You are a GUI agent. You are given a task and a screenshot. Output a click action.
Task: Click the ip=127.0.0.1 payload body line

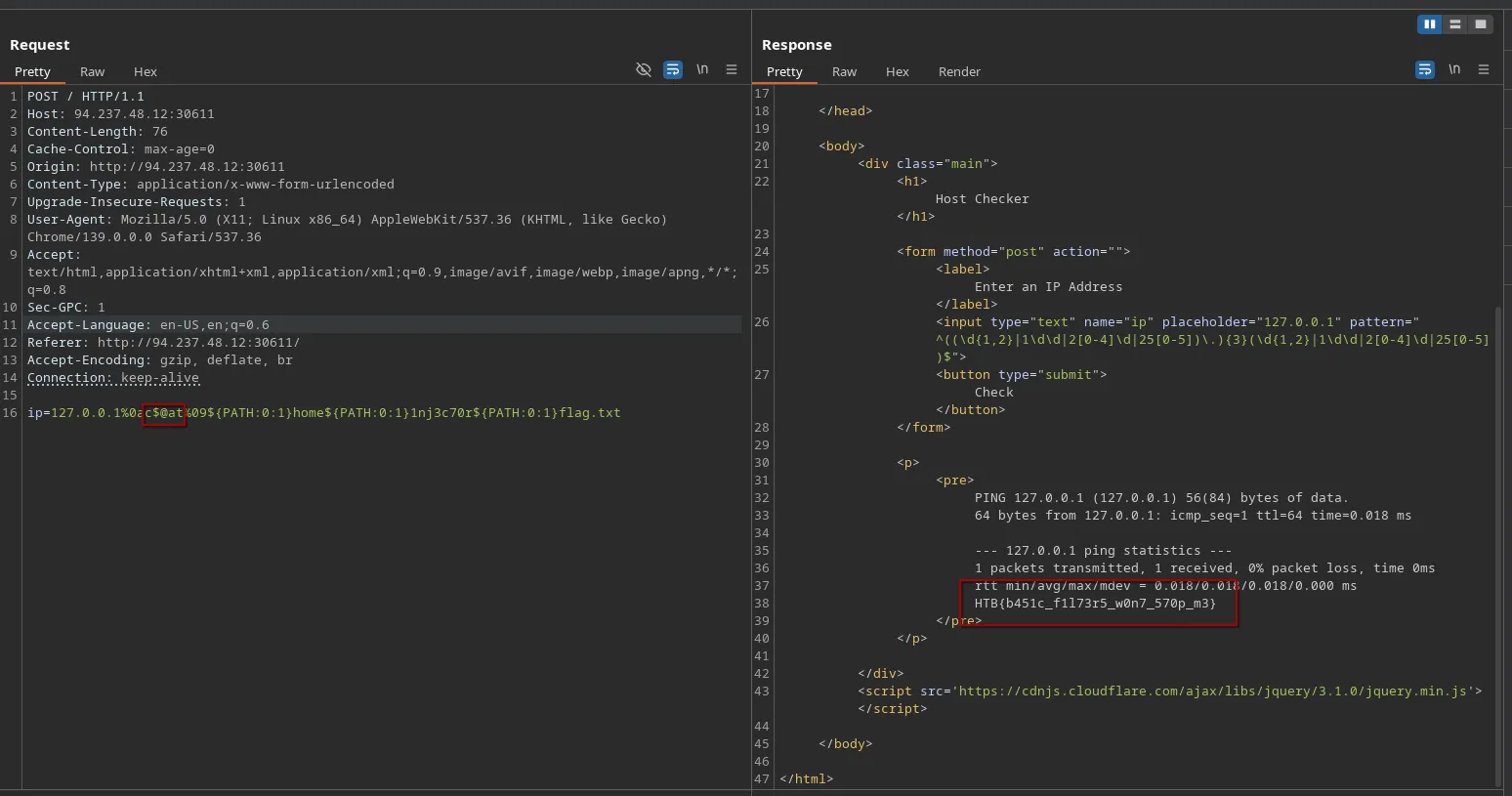[324, 413]
